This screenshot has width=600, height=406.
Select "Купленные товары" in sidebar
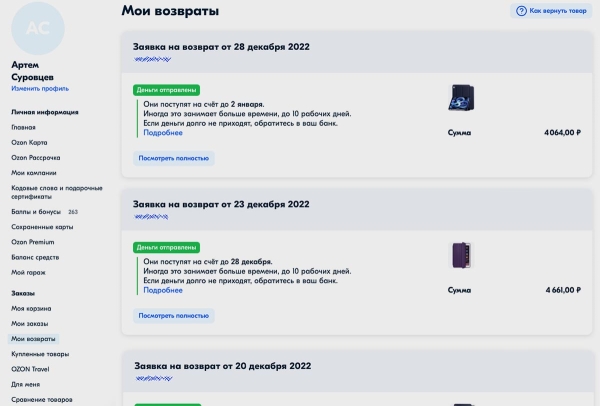tap(40, 354)
